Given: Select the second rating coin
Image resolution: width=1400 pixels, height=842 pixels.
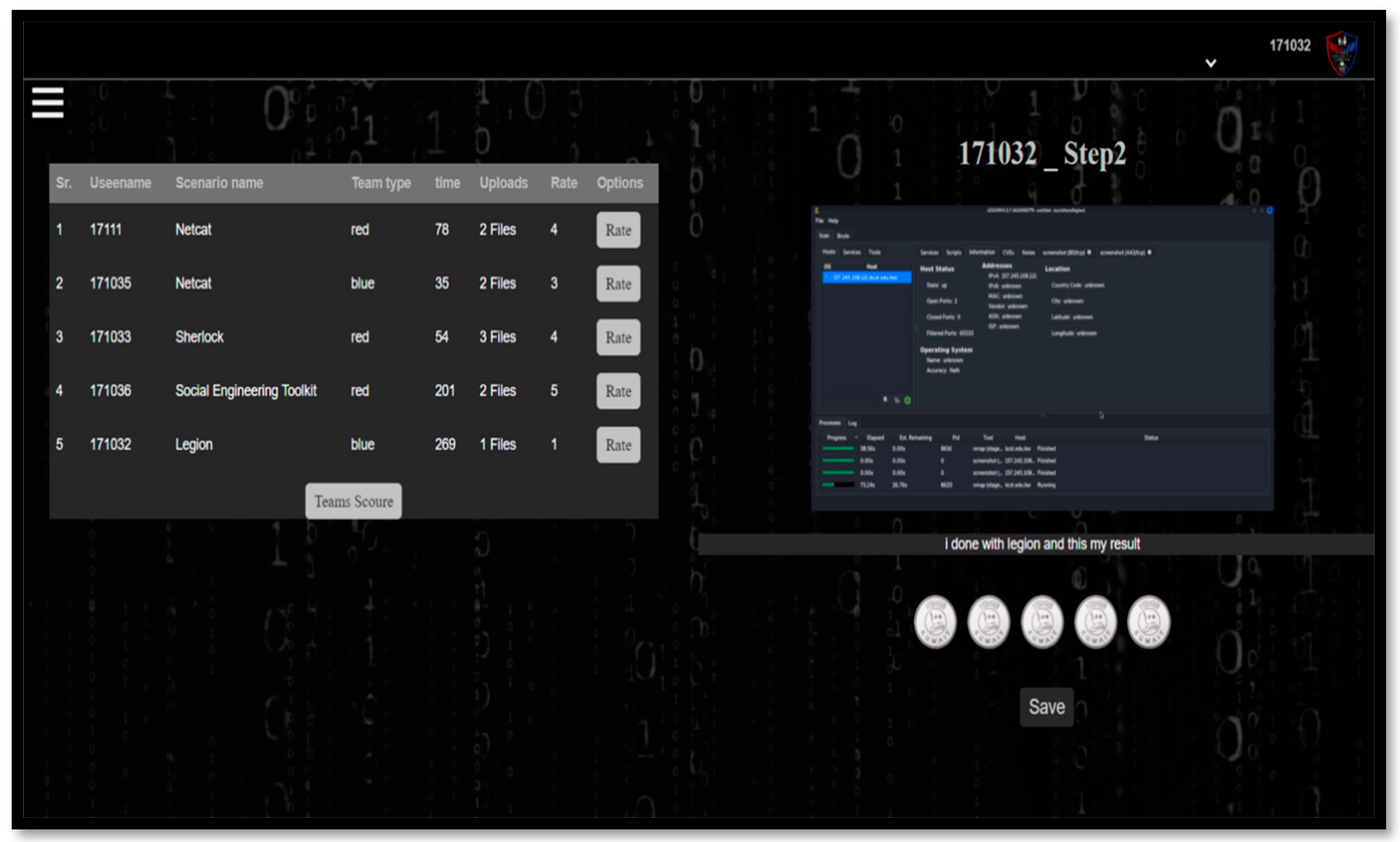Looking at the screenshot, I should [988, 622].
